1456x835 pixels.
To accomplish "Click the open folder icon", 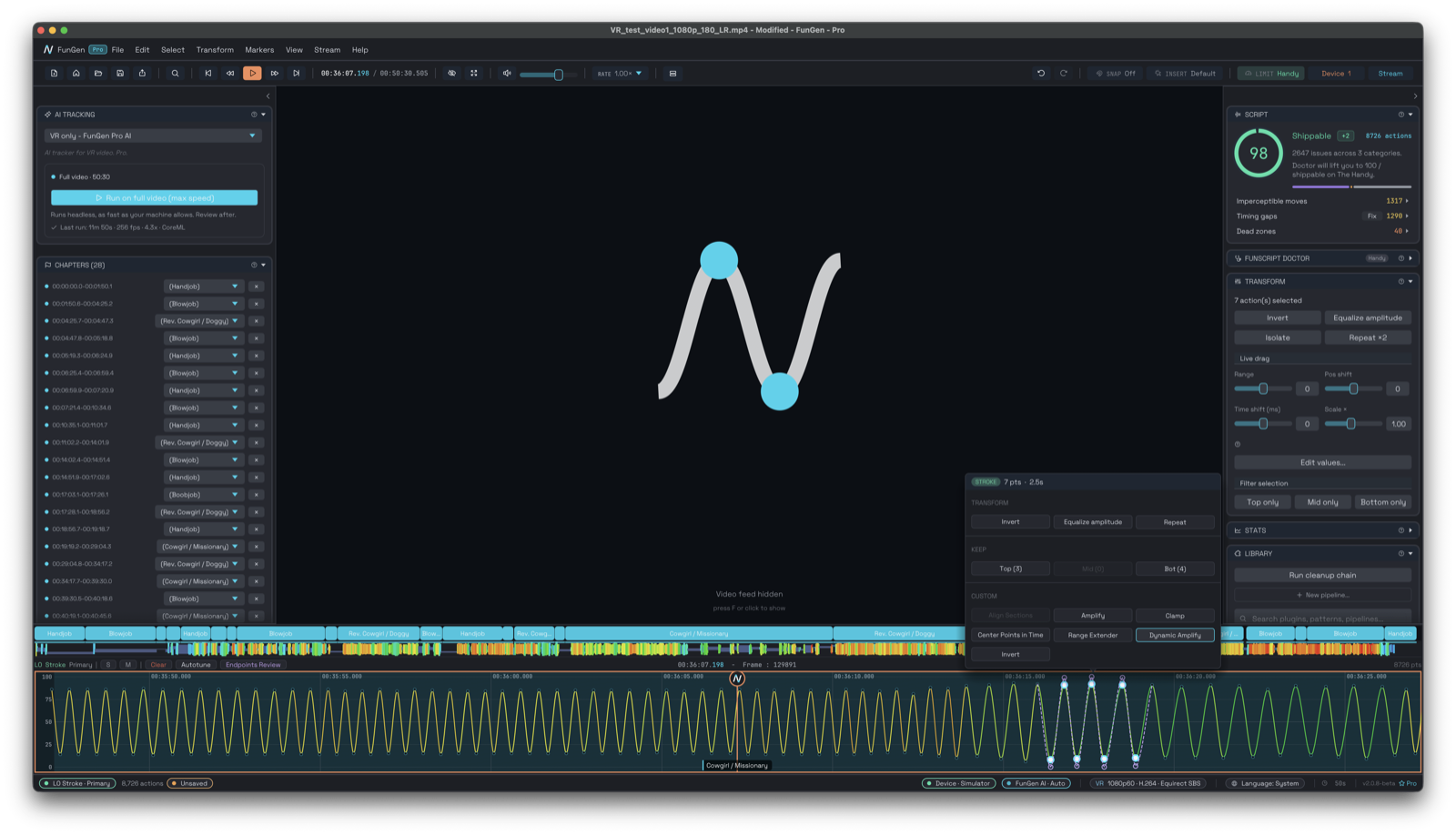I will tap(98, 74).
